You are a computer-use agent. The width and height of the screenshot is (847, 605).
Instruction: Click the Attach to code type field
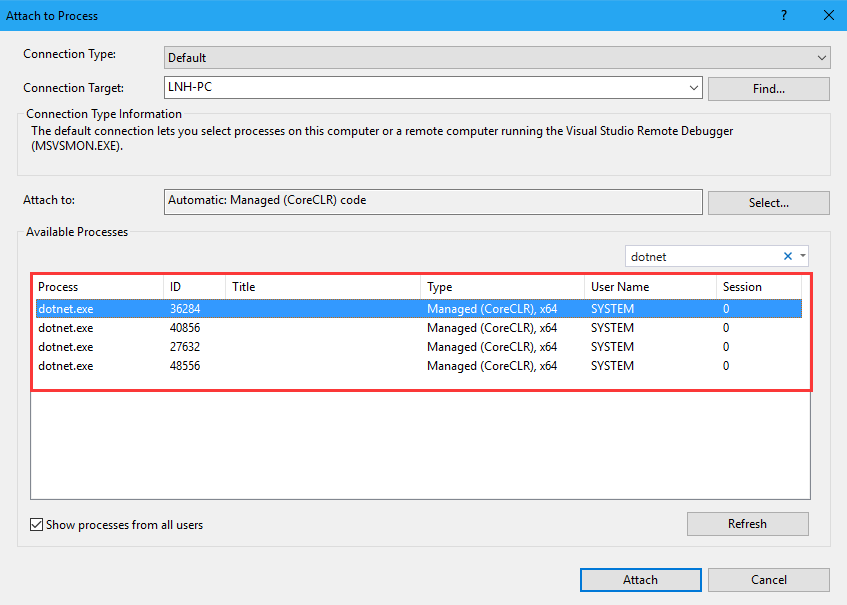pos(433,201)
